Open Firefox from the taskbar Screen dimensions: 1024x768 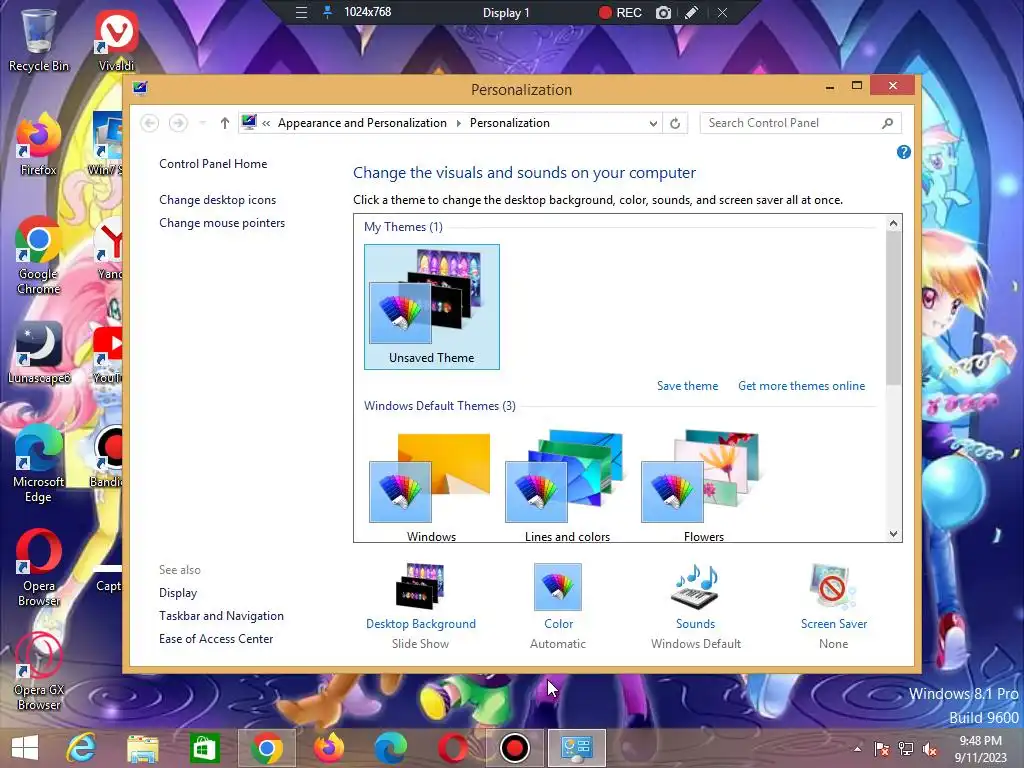(328, 748)
